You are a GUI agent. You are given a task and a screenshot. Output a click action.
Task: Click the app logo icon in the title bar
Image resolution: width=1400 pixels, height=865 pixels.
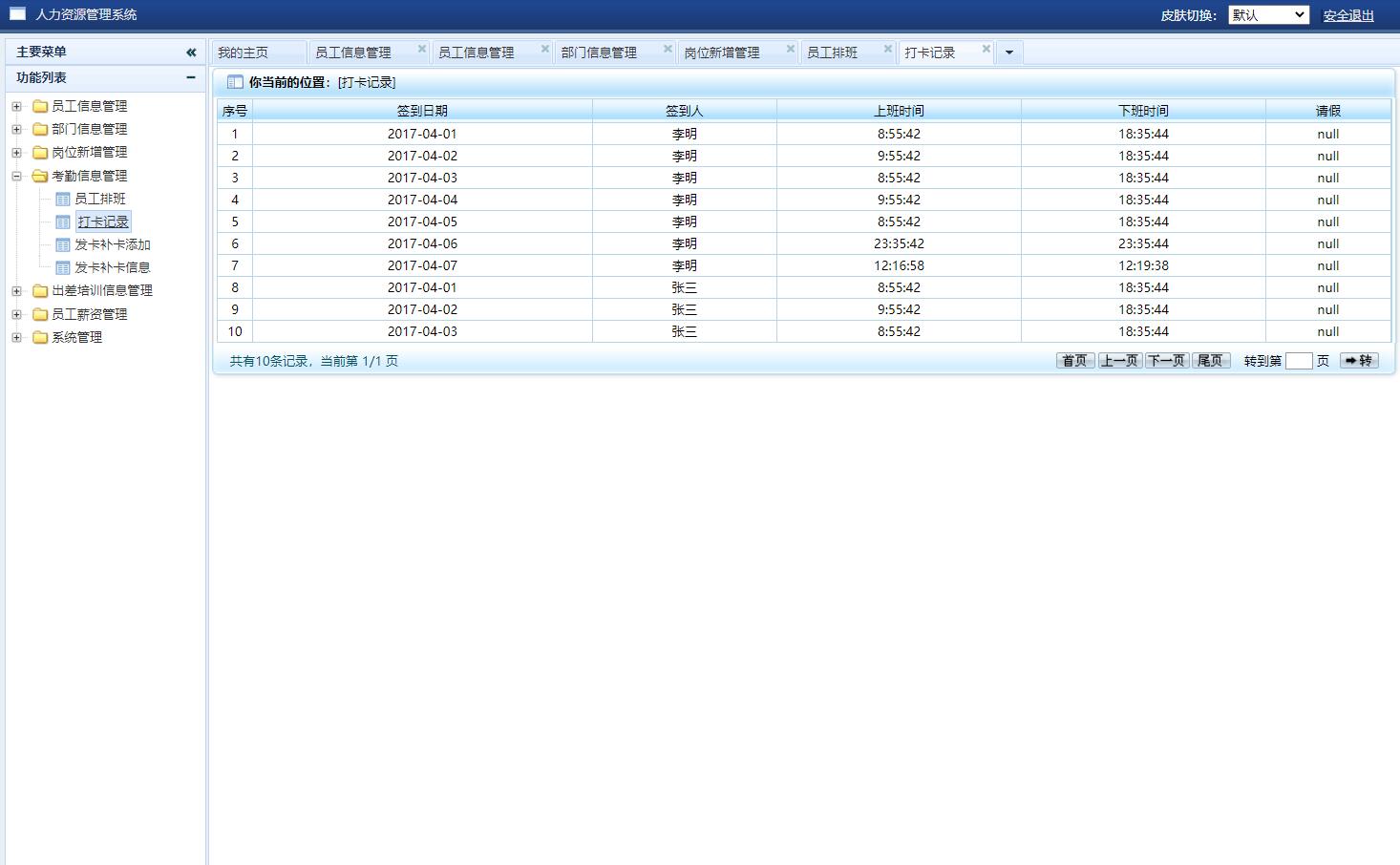click(x=18, y=14)
